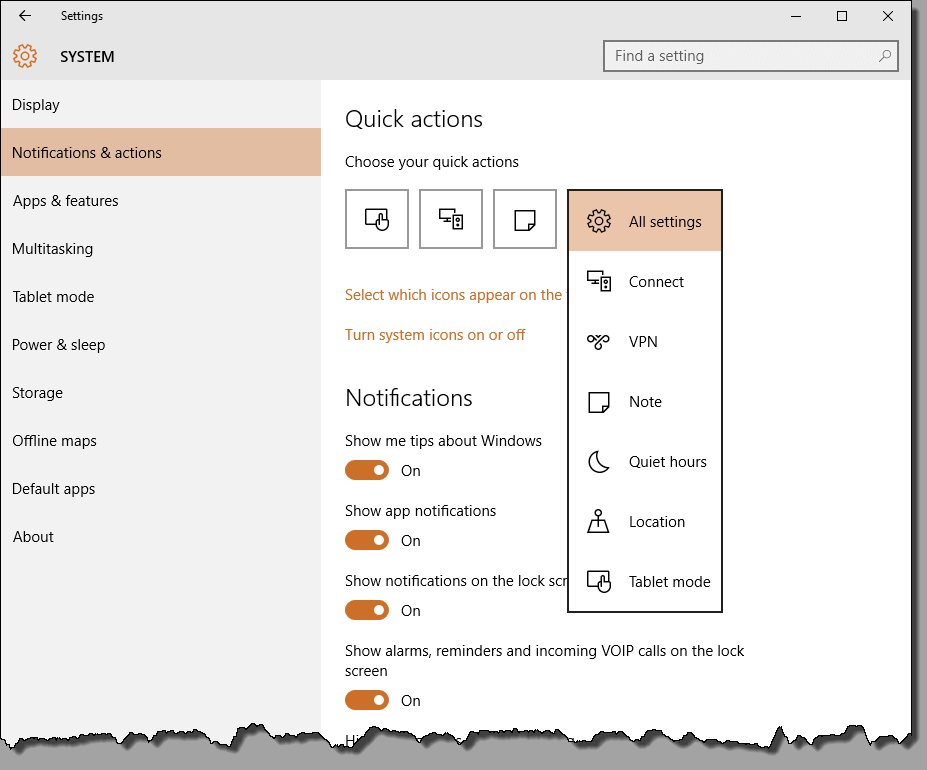Choose Note from the quick action list
This screenshot has width=927, height=770.
645,402
